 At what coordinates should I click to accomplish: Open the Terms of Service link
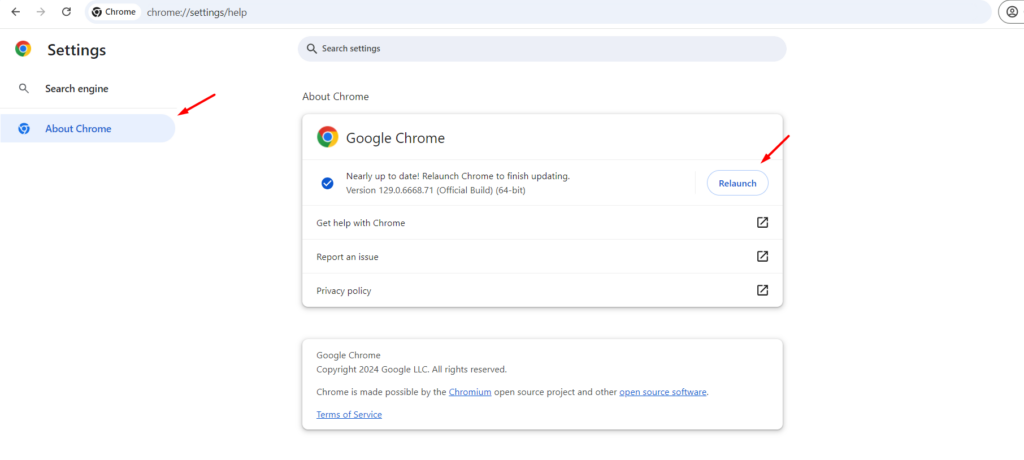(x=349, y=414)
